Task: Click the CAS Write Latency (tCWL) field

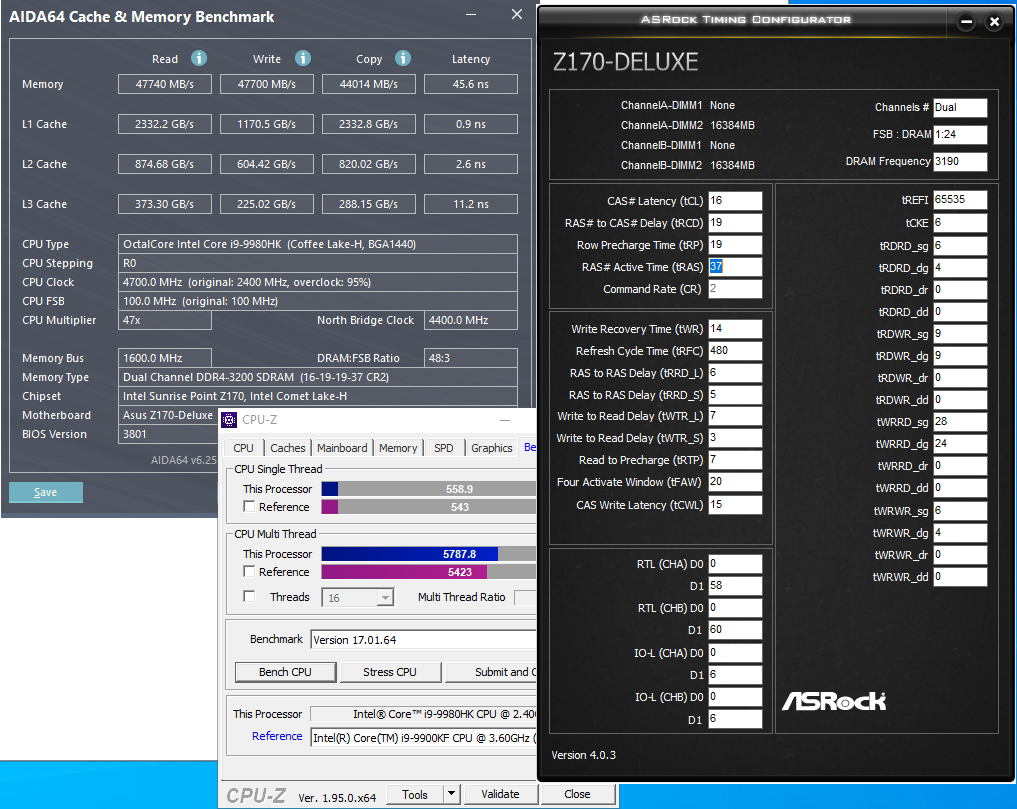Action: (735, 505)
